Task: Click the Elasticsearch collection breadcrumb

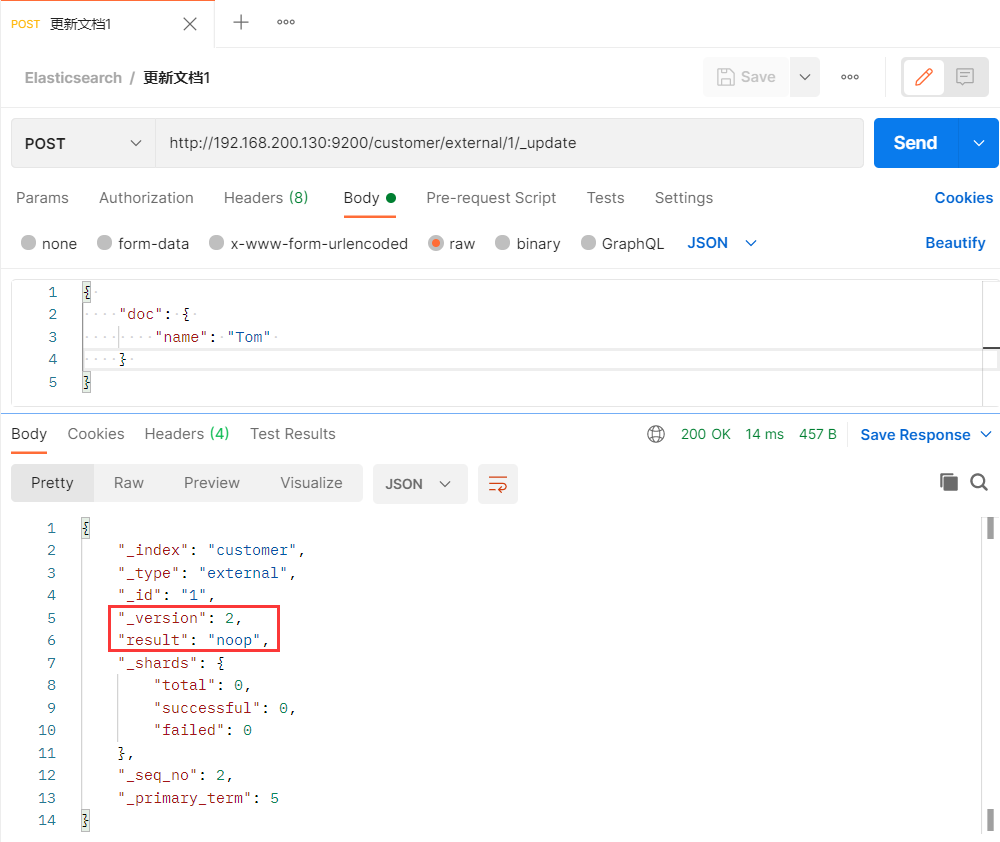Action: pyautogui.click(x=73, y=78)
